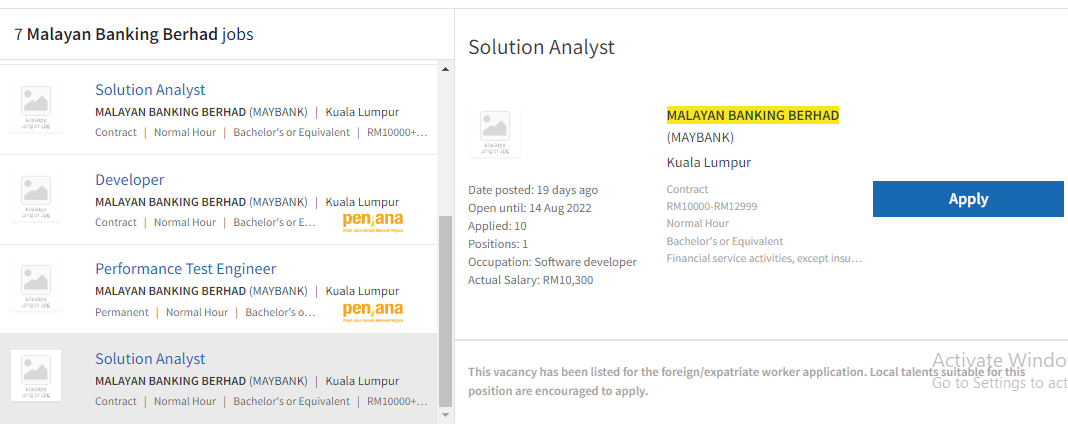
Task: Click the first Solution Analyst placeholder logo
Action: (x=36, y=106)
